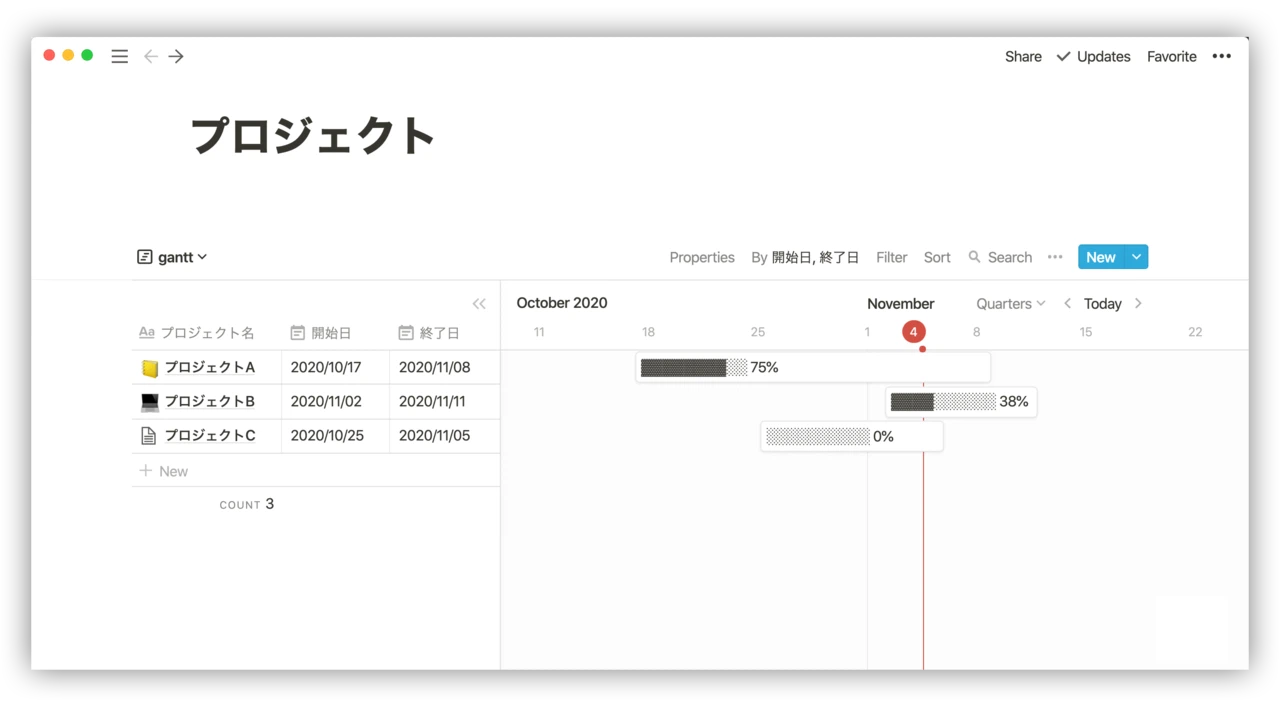Add a row with + New

[x=316, y=471]
